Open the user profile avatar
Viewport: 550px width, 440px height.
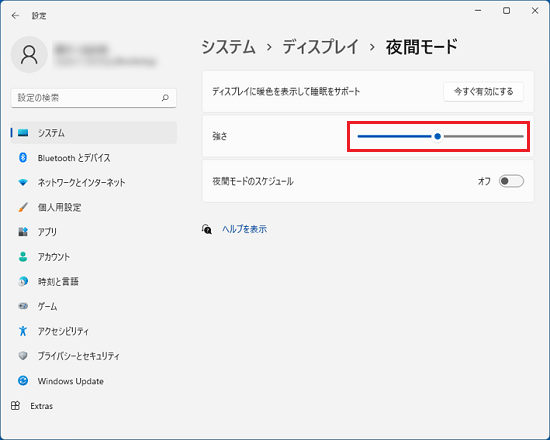(x=29, y=54)
